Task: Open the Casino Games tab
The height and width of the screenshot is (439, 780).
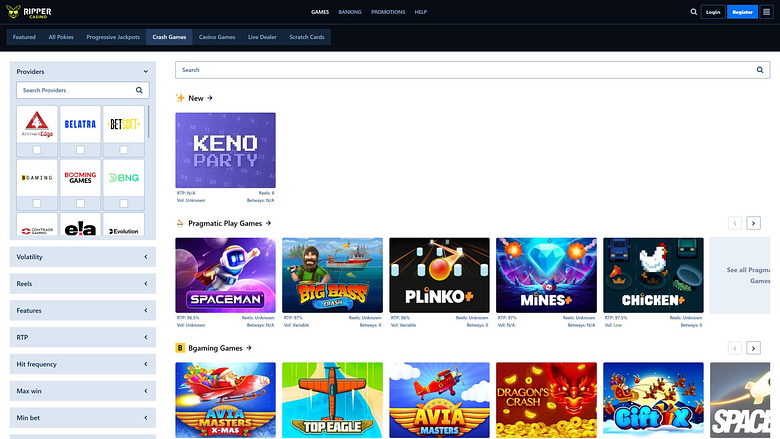Action: click(217, 37)
